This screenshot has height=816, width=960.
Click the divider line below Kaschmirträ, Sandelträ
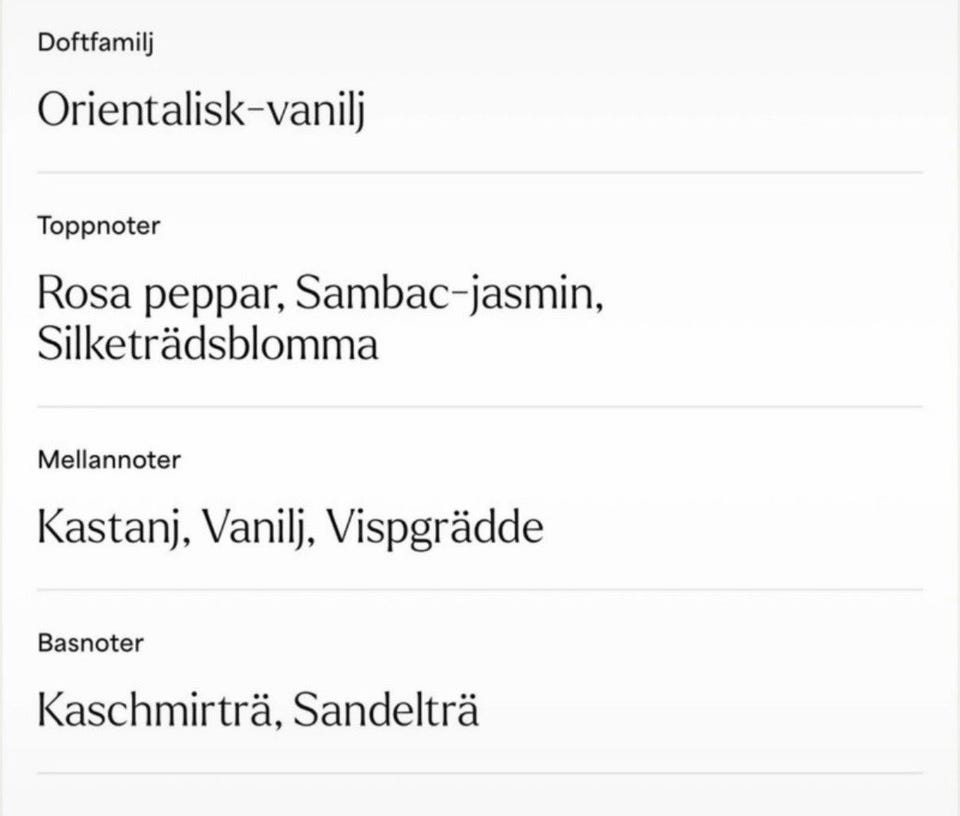480,773
